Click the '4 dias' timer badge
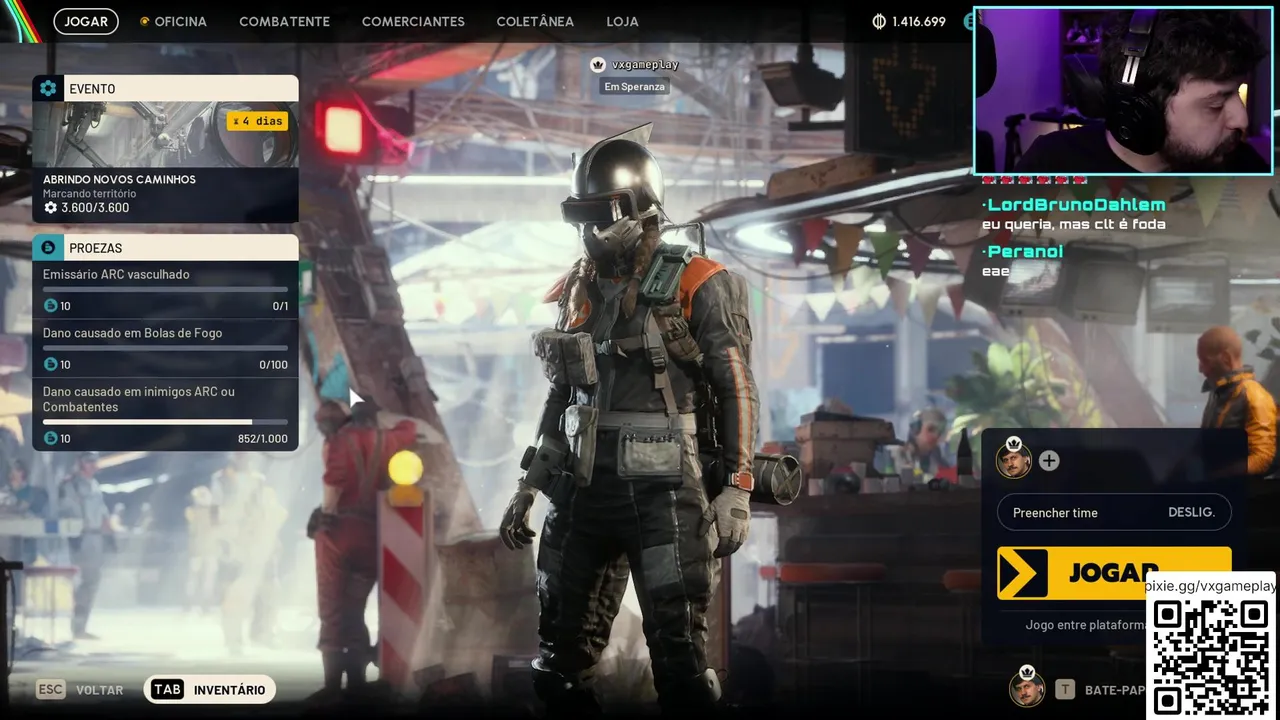 [x=257, y=121]
